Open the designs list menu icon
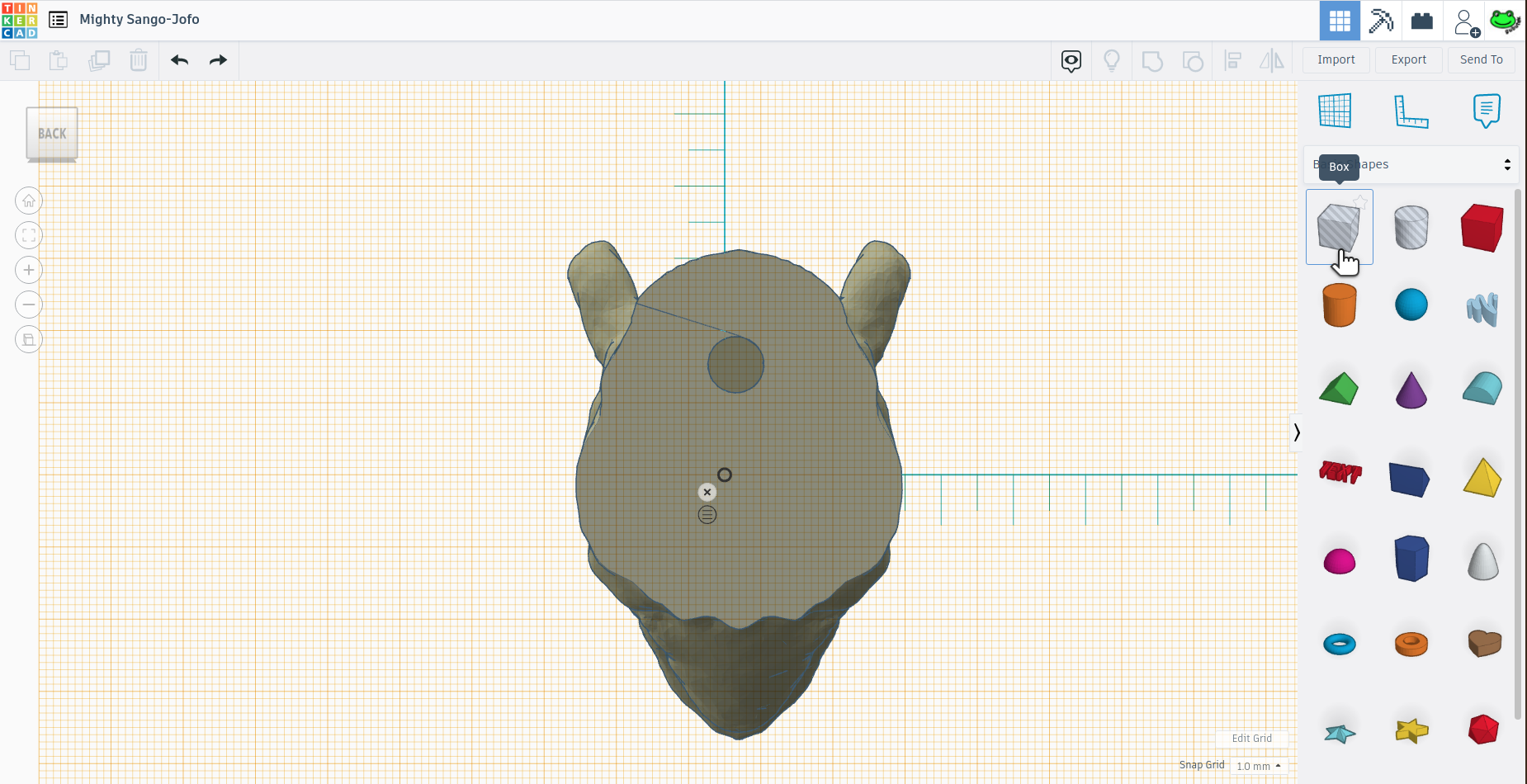The height and width of the screenshot is (784, 1527). click(58, 20)
